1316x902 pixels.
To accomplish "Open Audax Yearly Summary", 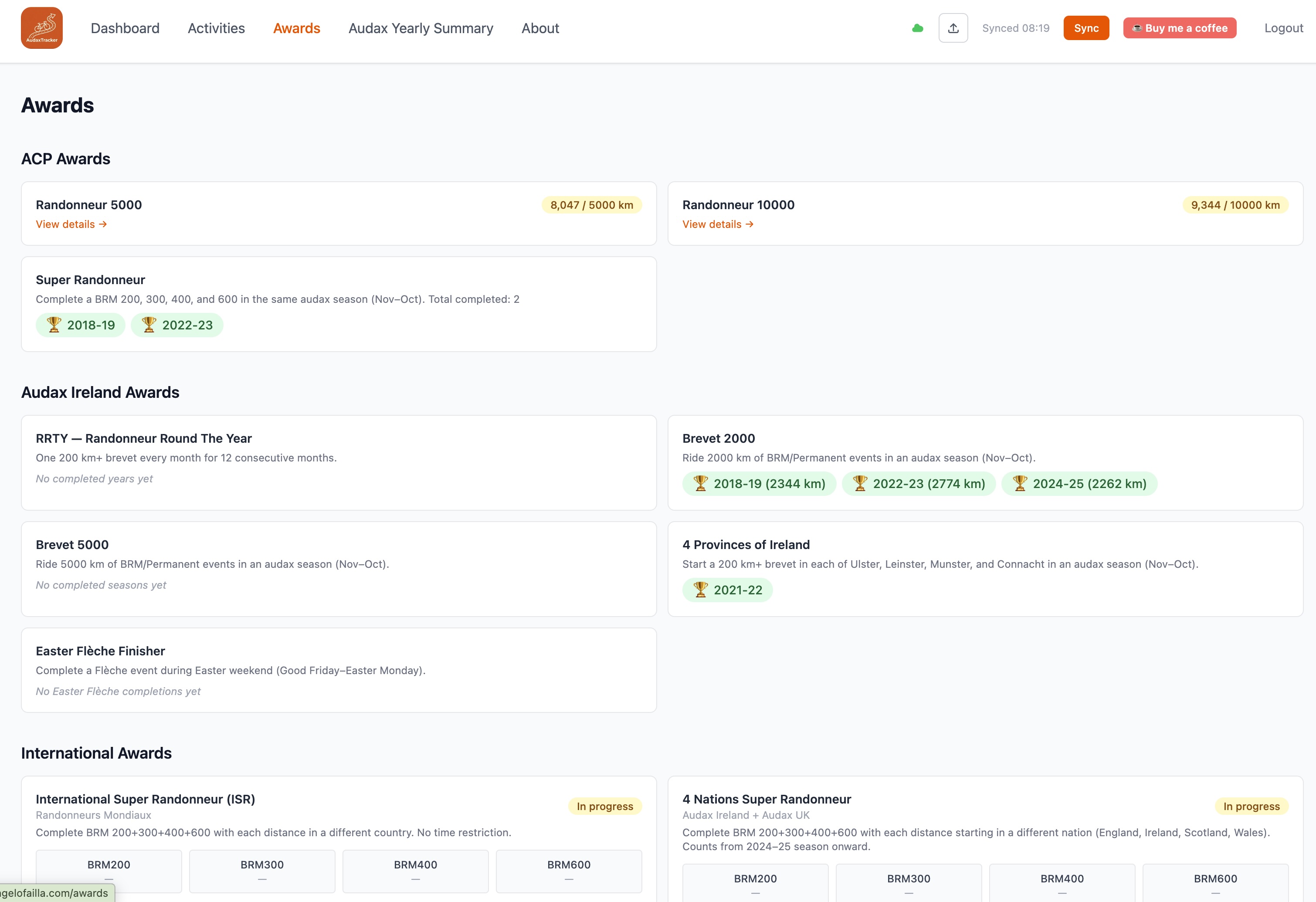I will (421, 28).
